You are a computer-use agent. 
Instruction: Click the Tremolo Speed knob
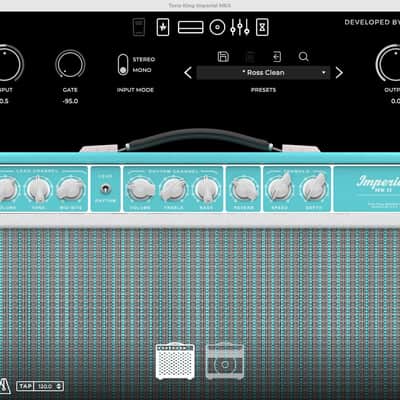click(280, 187)
